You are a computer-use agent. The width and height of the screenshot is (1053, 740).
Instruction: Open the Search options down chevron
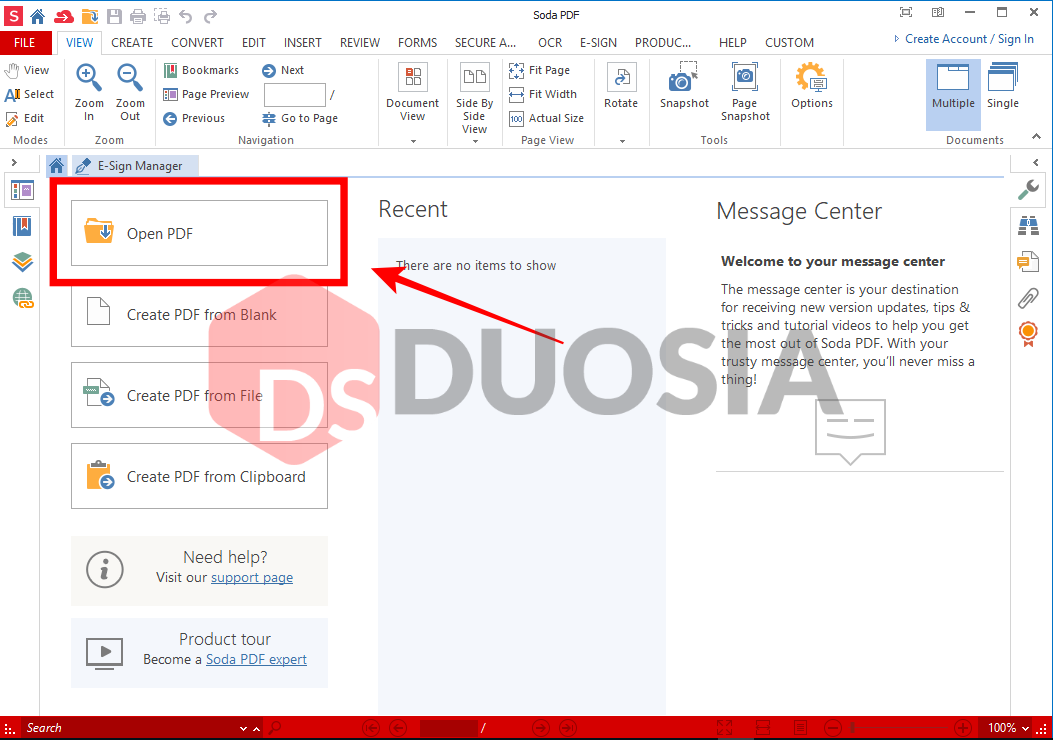point(243,729)
